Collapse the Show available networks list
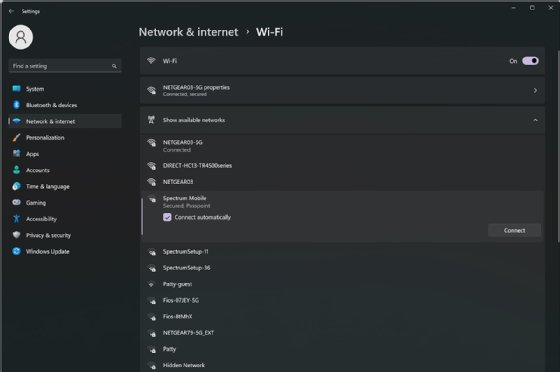The height and width of the screenshot is (372, 560). point(535,120)
